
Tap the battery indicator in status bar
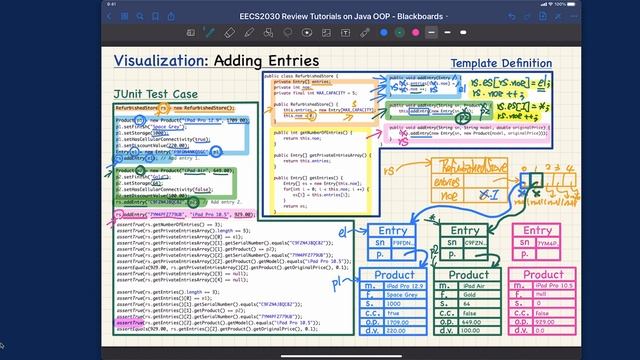click(x=571, y=4)
